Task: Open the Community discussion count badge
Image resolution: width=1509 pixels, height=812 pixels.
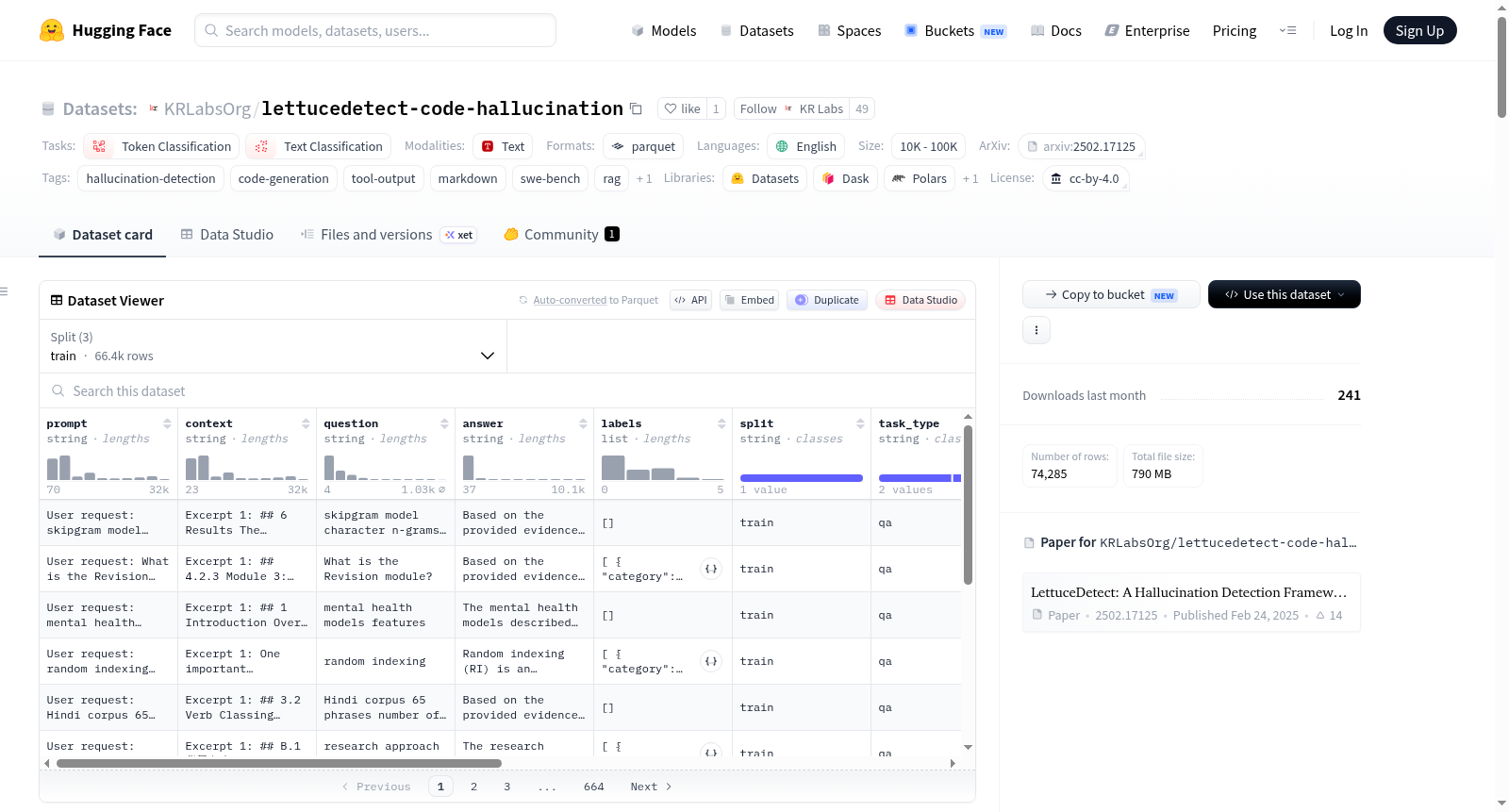Action: coord(612,234)
